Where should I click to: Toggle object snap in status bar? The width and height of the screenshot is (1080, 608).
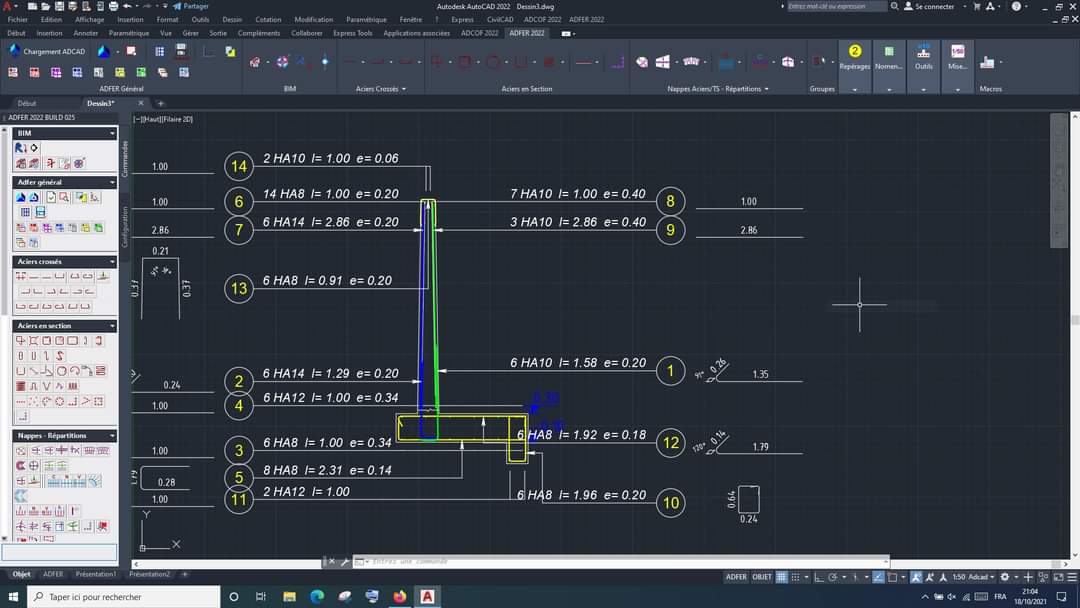click(x=892, y=577)
